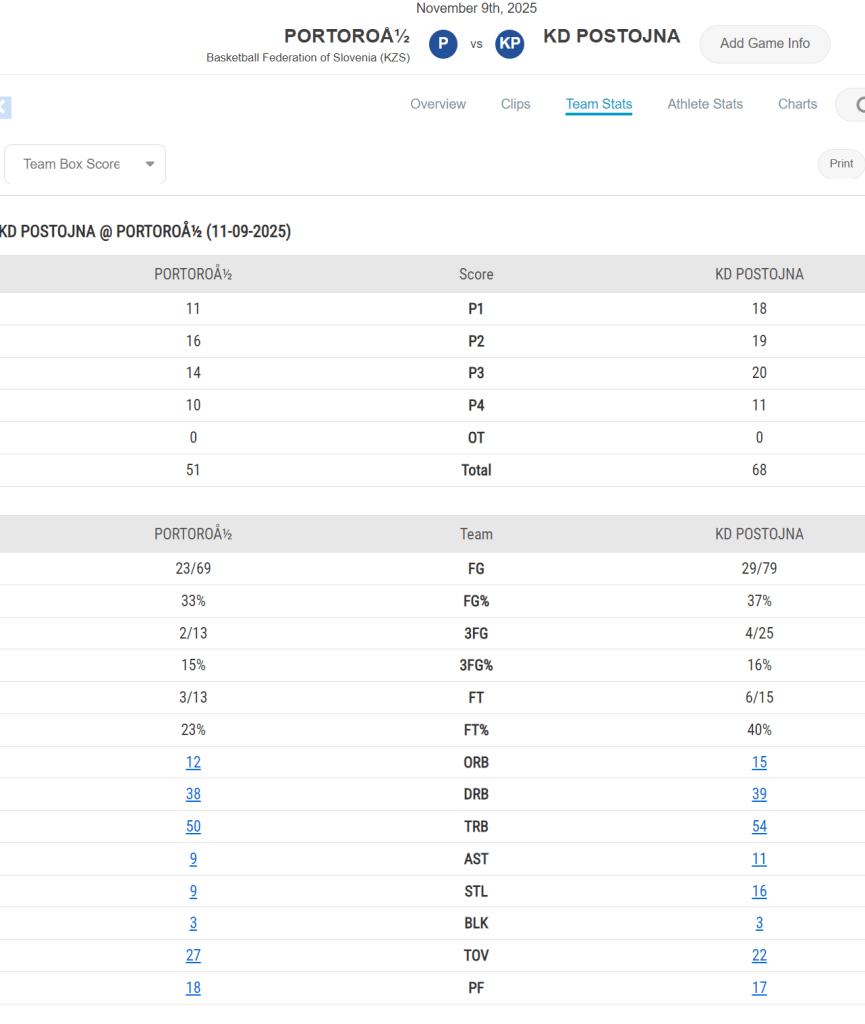Viewport: 865px width, 1024px height.
Task: Click the Portorož team logo icon
Action: pos(443,44)
